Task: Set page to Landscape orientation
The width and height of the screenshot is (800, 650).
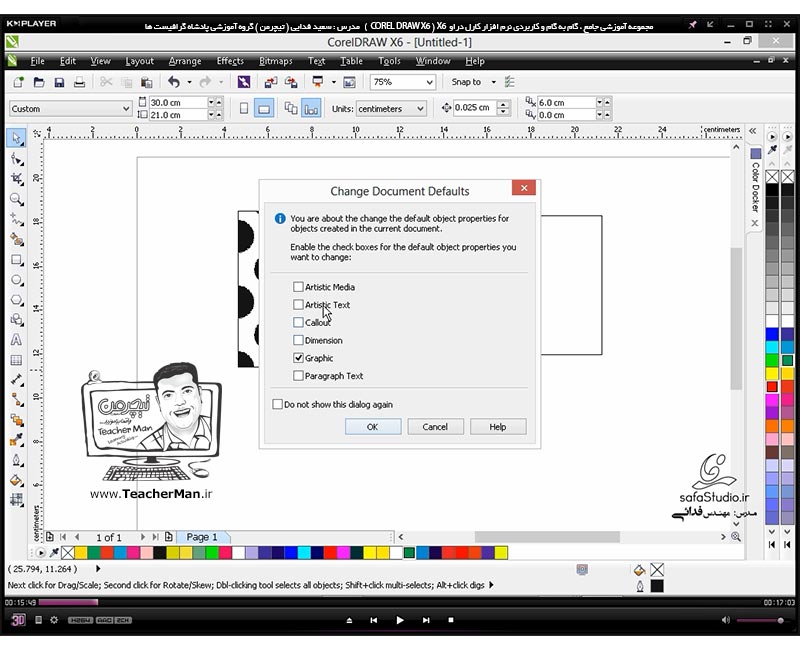Action: coord(264,109)
